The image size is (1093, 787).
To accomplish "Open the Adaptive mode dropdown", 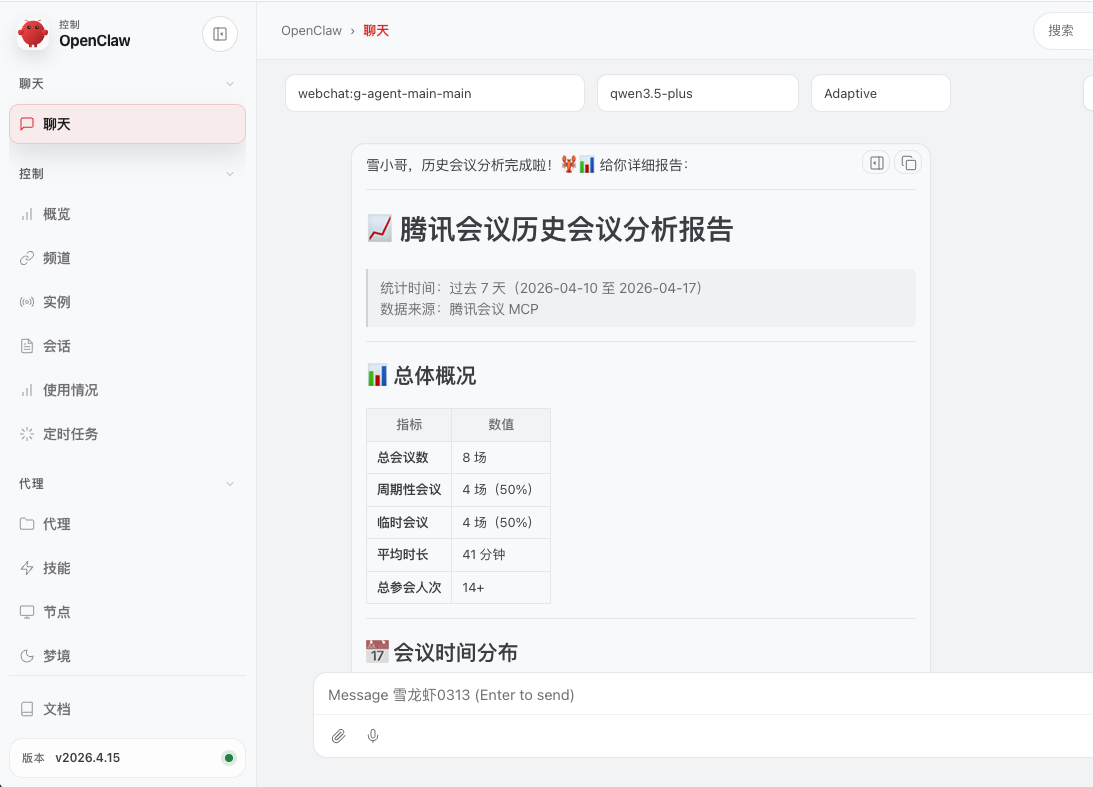I will click(x=880, y=93).
